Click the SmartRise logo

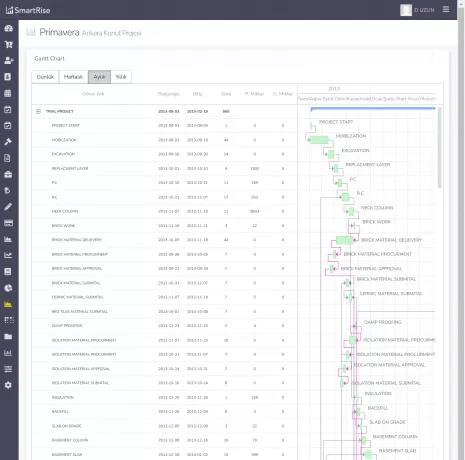28,10
